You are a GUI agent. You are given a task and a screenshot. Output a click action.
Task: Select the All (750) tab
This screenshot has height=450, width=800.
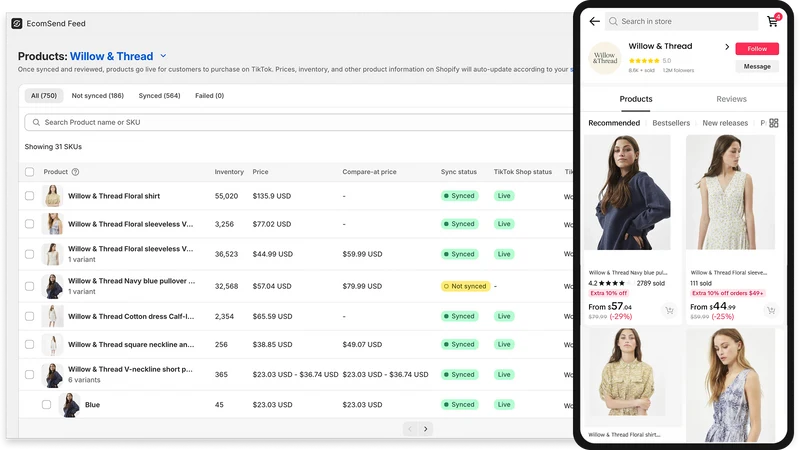[44, 95]
